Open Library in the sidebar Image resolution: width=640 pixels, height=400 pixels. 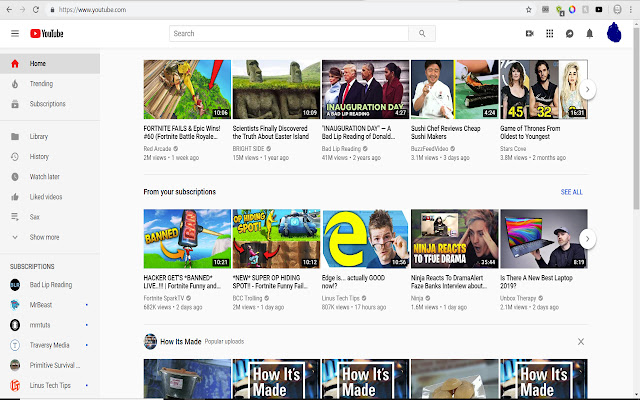[x=50, y=136]
